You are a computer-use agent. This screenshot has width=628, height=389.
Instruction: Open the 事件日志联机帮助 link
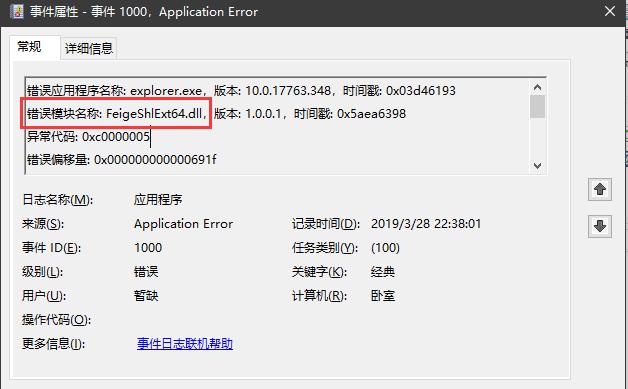point(185,344)
